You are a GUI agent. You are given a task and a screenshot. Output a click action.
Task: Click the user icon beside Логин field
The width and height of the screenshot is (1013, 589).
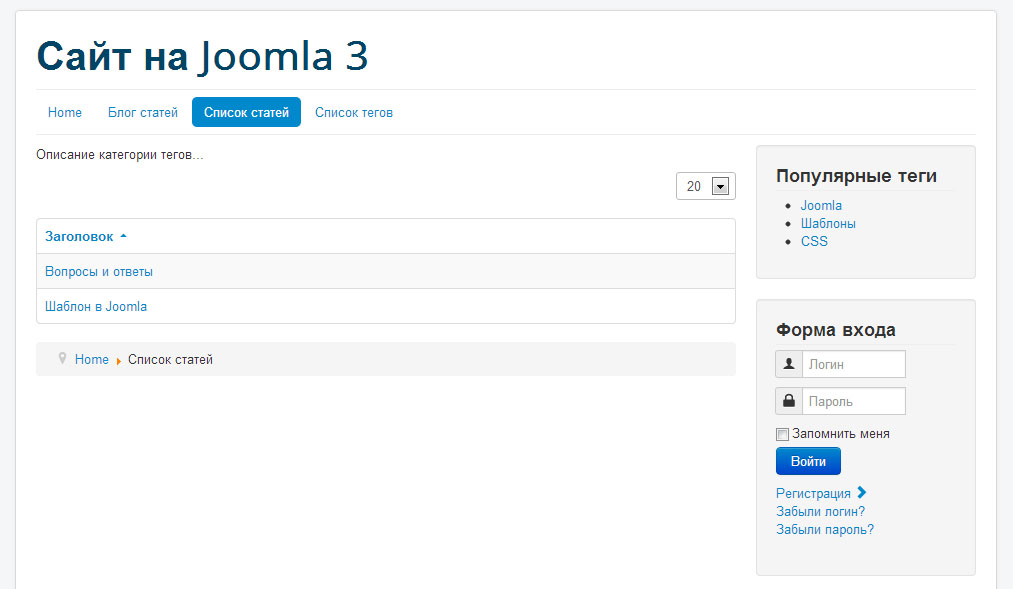(x=789, y=364)
